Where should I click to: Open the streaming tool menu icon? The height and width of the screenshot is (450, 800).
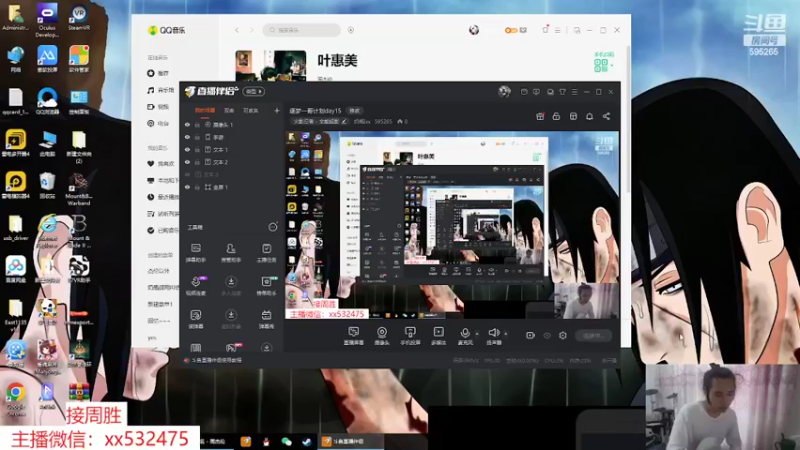pos(574,92)
